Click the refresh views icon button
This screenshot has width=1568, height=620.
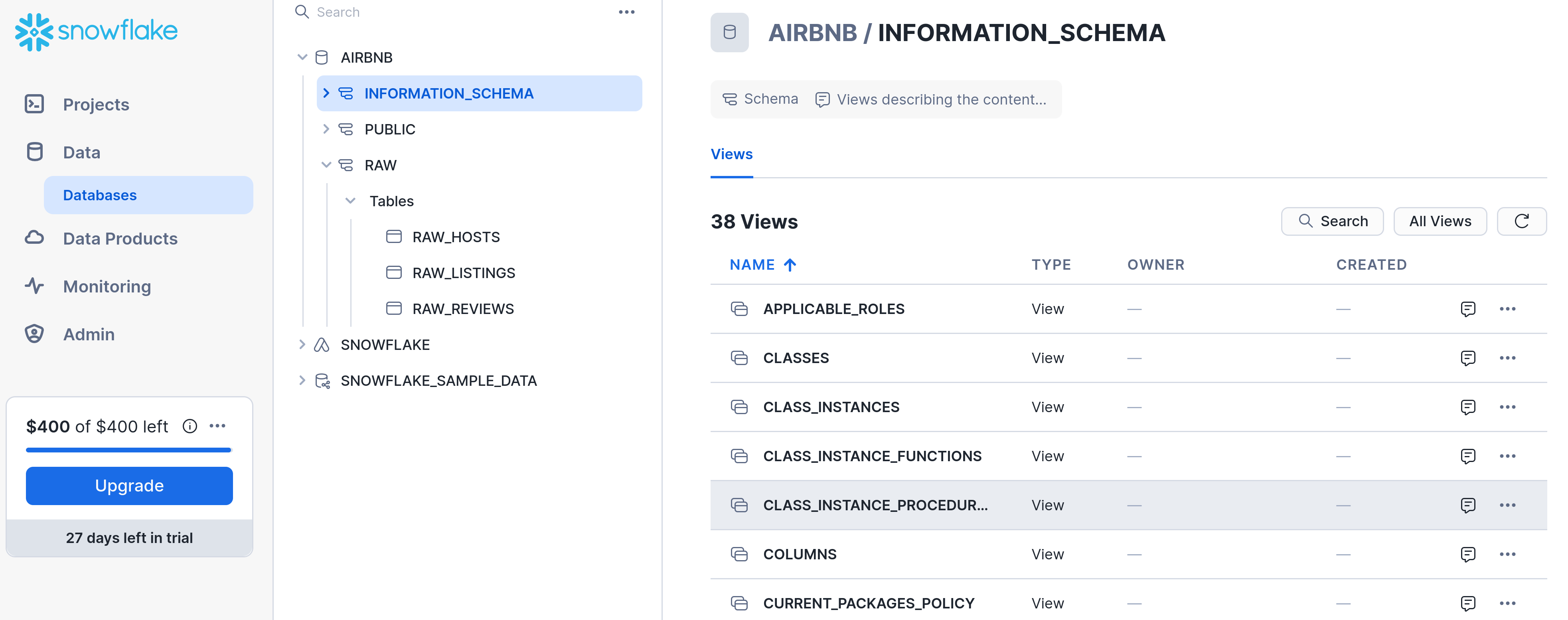click(x=1521, y=221)
